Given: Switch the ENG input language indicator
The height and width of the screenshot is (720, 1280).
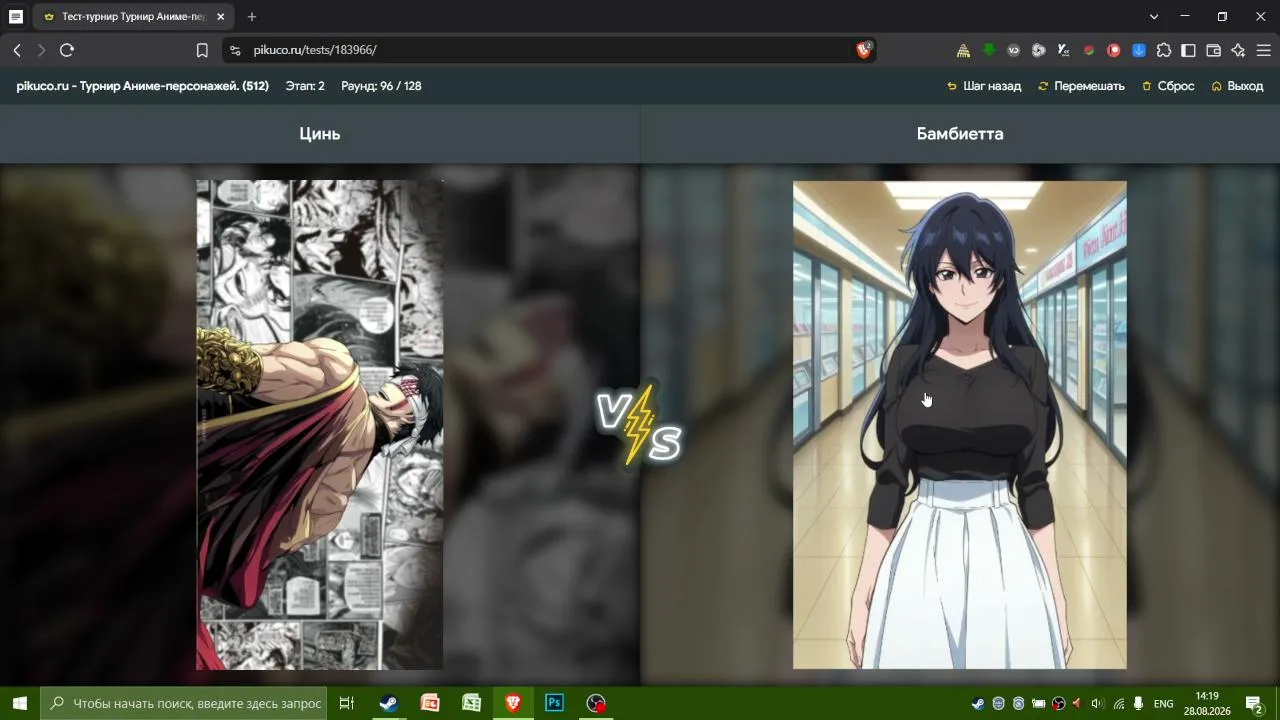Looking at the screenshot, I should 1164,703.
